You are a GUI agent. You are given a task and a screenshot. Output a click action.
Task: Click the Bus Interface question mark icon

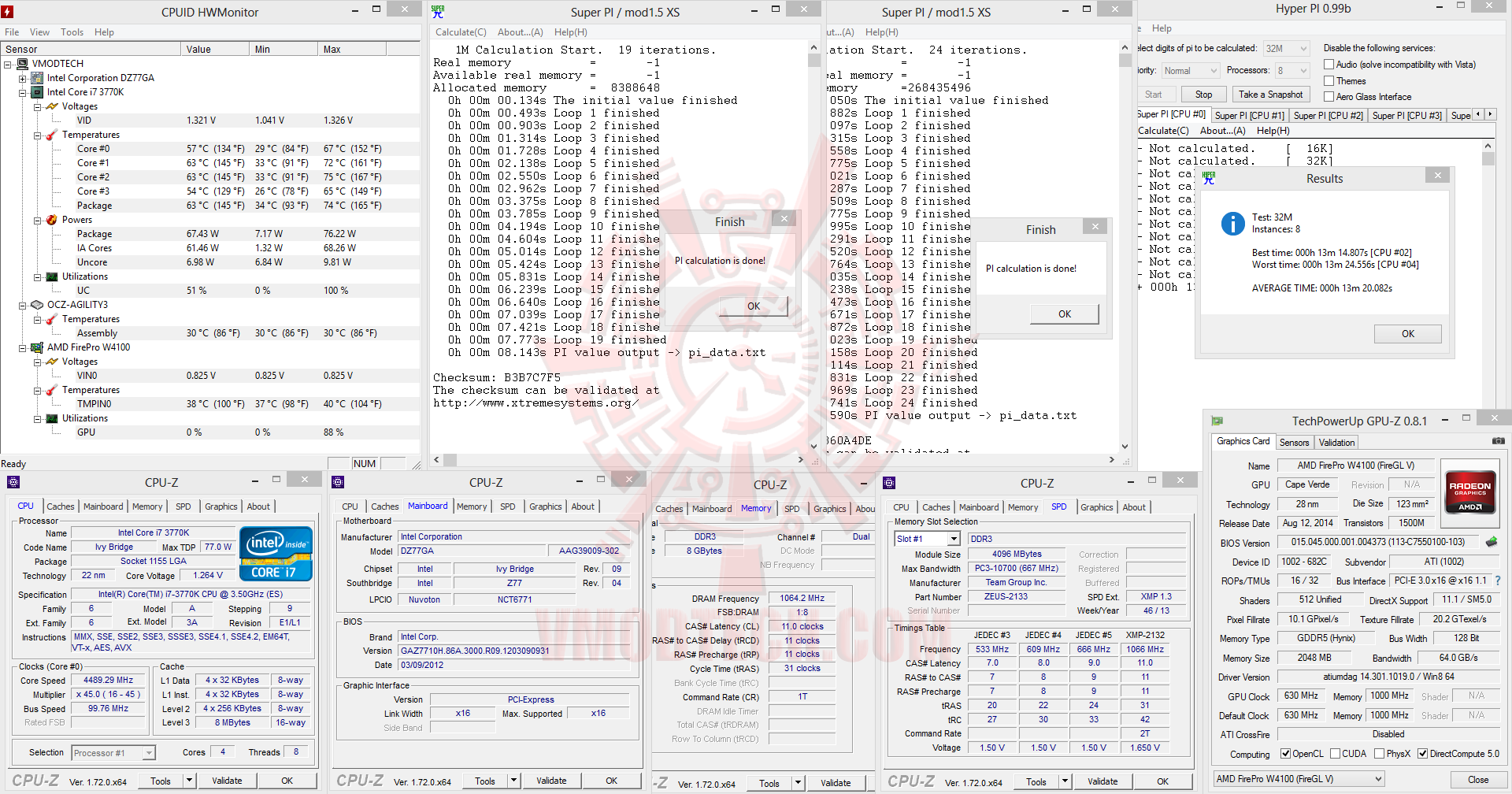(1497, 581)
